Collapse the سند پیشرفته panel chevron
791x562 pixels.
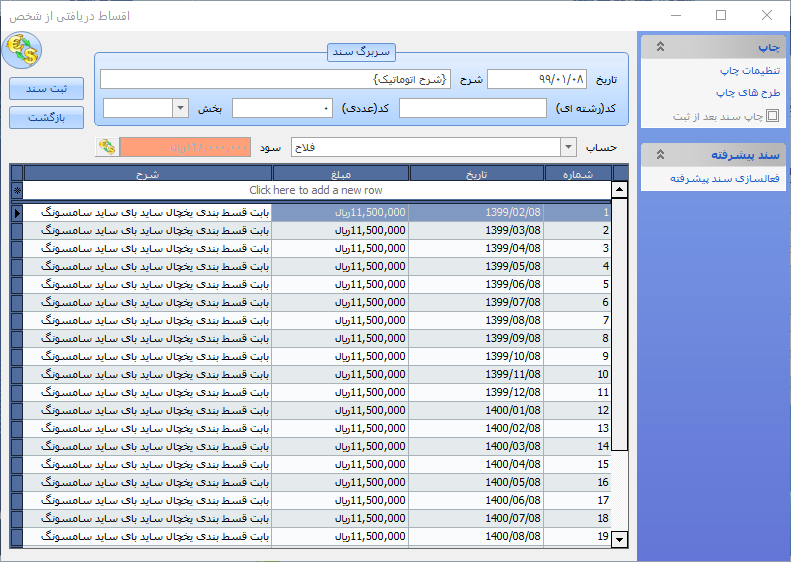point(660,155)
